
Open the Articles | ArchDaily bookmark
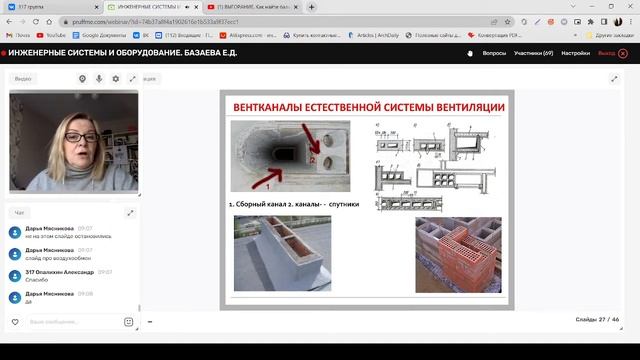point(373,36)
